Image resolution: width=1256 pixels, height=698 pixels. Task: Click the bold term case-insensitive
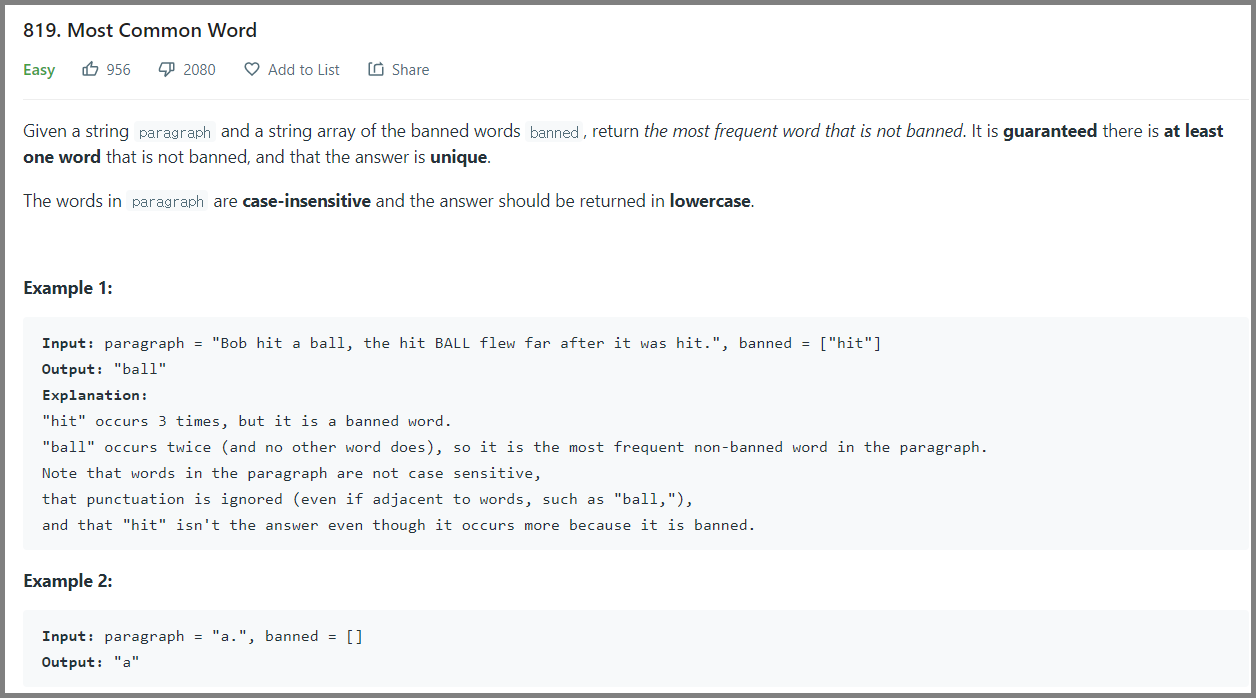pos(306,201)
